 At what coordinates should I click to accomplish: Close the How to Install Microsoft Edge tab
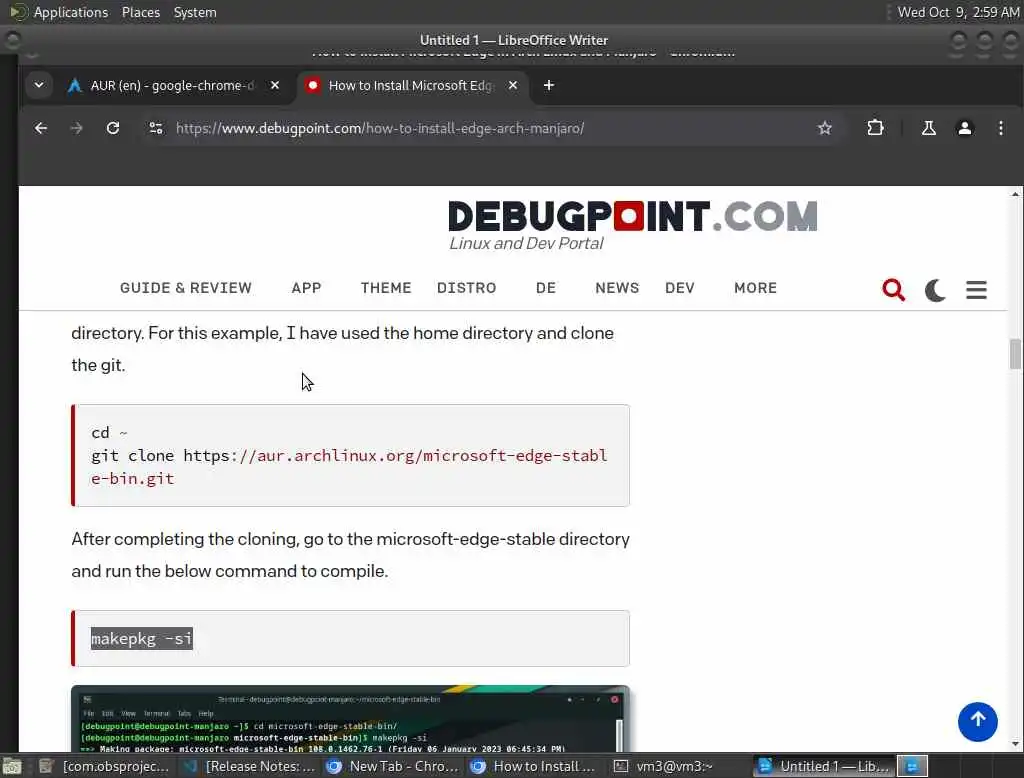pos(513,86)
